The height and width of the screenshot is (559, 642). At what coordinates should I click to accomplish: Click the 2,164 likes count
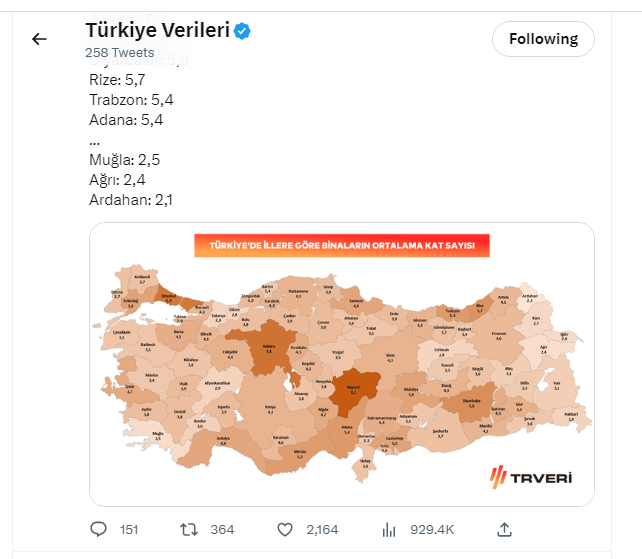pyautogui.click(x=323, y=529)
